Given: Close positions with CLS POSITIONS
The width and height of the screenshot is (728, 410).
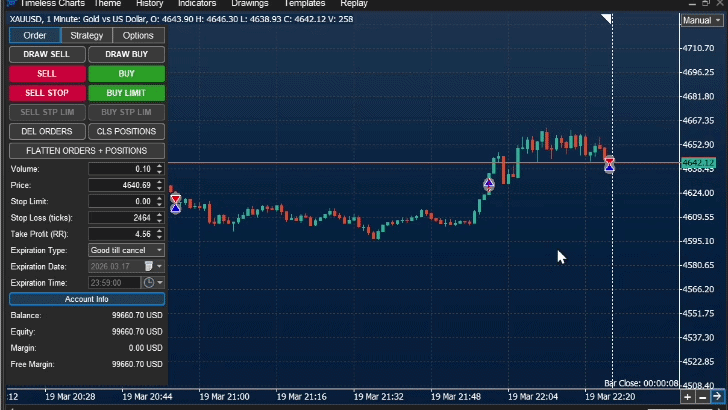Looking at the screenshot, I should coord(126,131).
